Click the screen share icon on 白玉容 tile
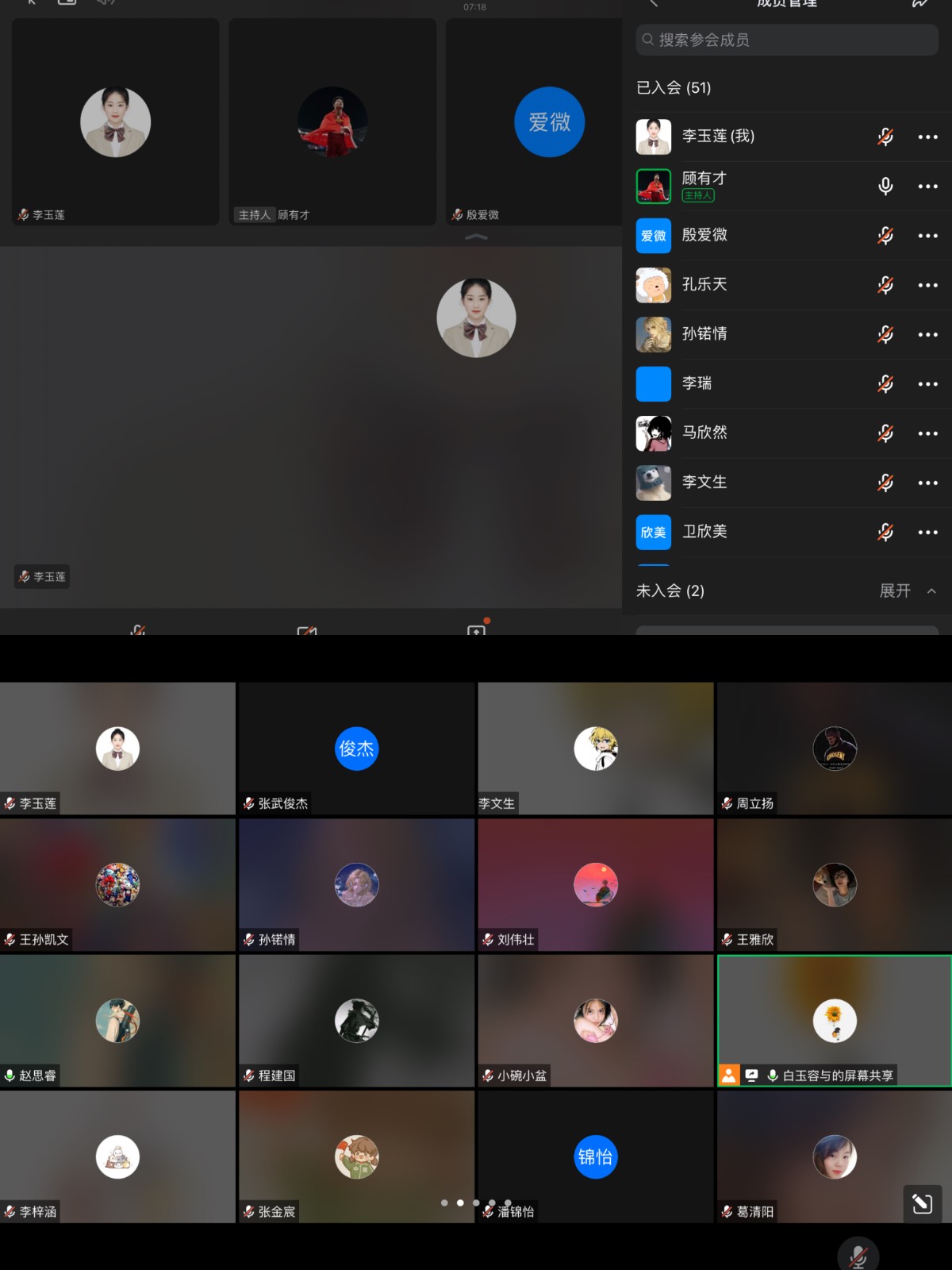This screenshot has height=1270, width=952. tap(751, 1076)
